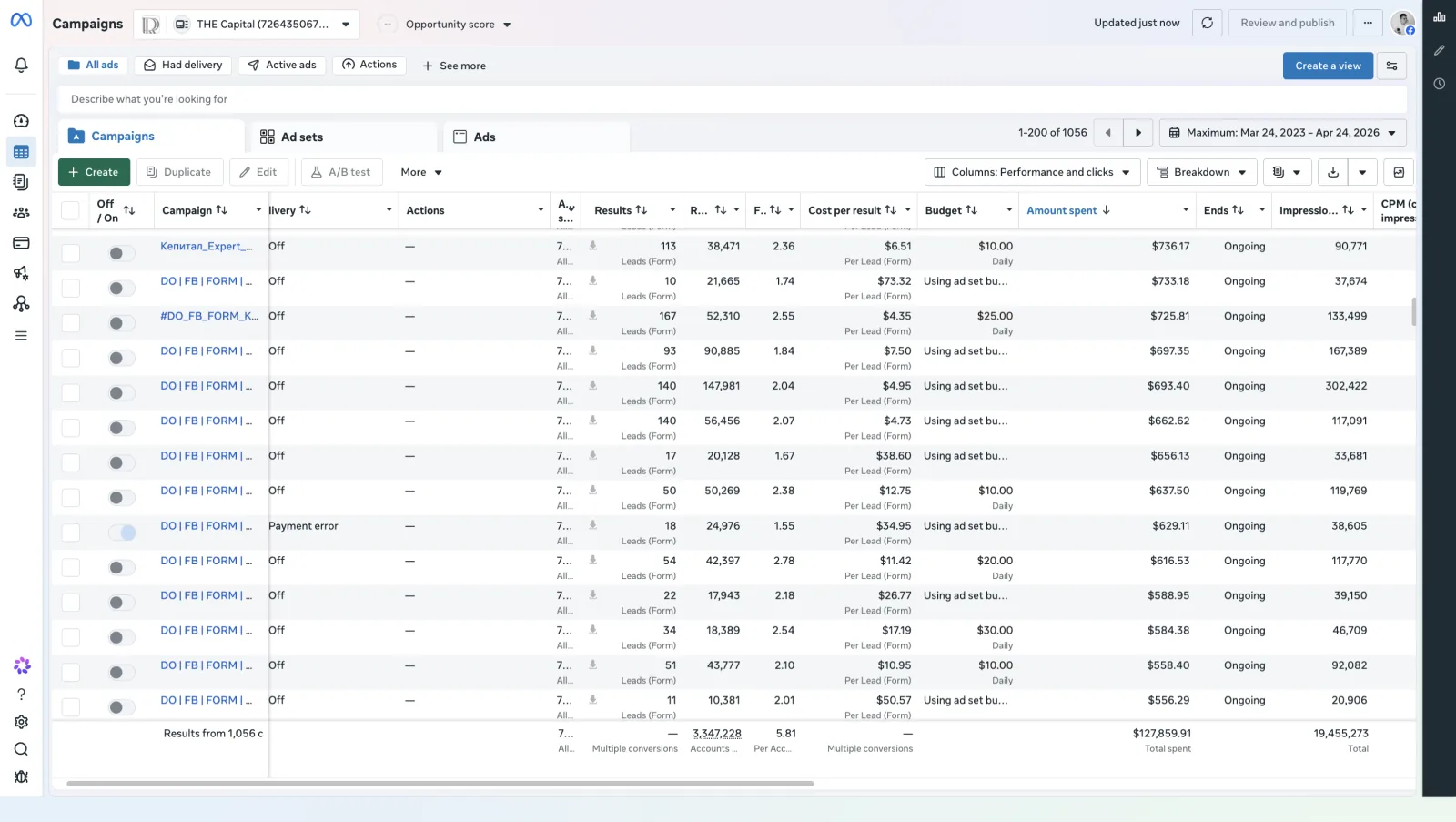Open the notifications bell in the sidebar
1456x822 pixels.
[x=21, y=65]
